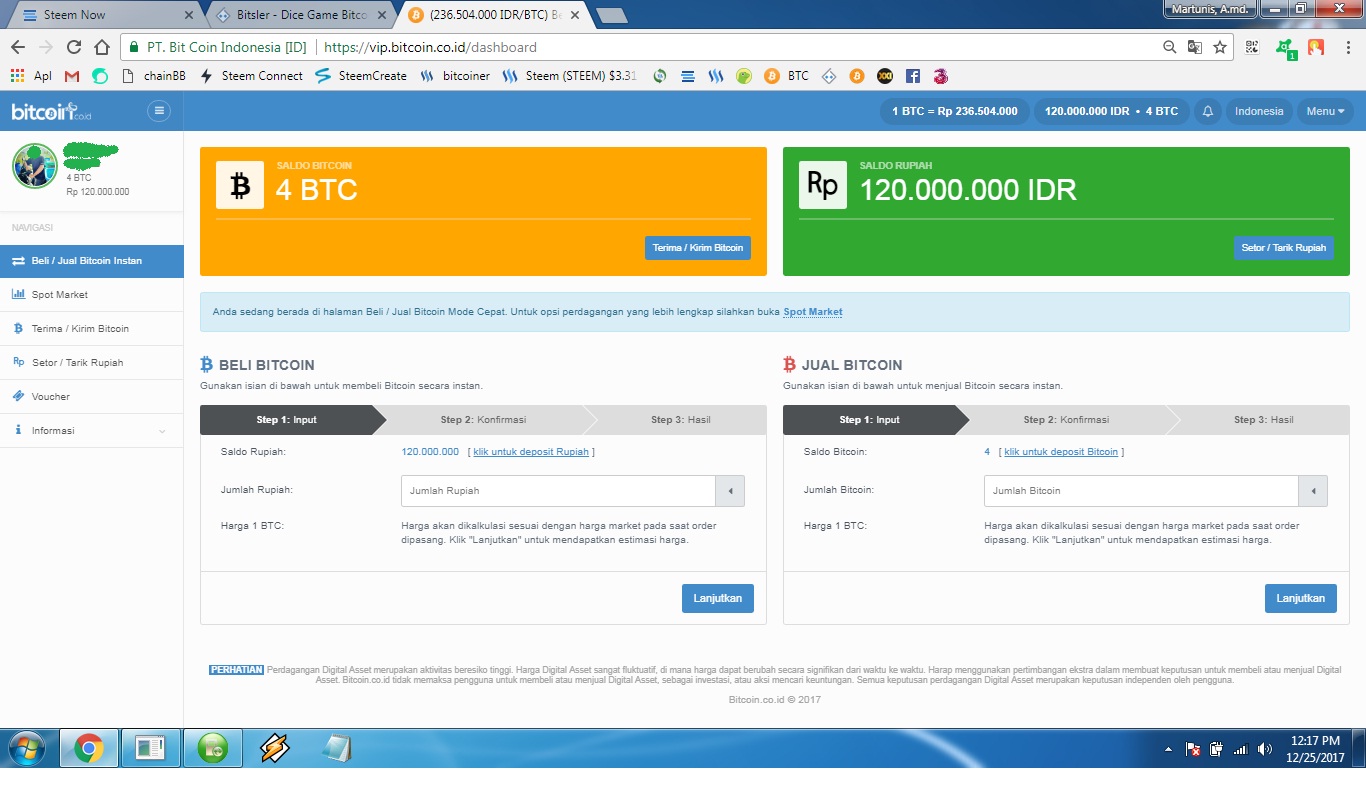
Task: Open the Facebook bookmark icon
Action: [x=913, y=76]
